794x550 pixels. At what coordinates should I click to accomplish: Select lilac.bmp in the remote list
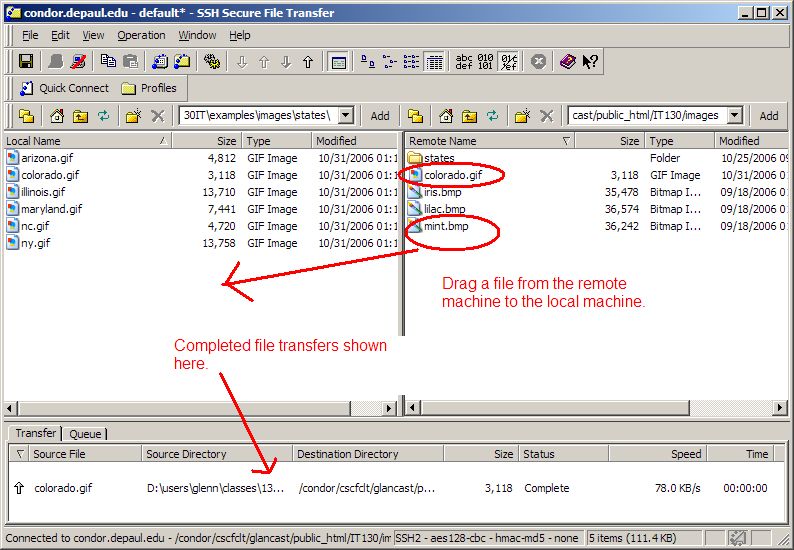click(444, 209)
